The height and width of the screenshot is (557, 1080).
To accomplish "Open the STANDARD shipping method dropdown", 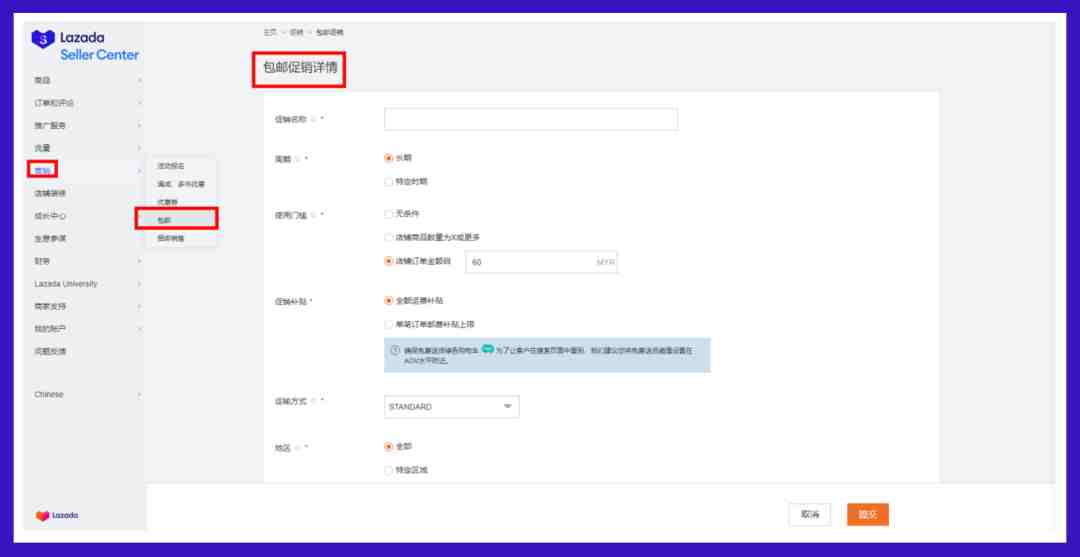I will 452,407.
